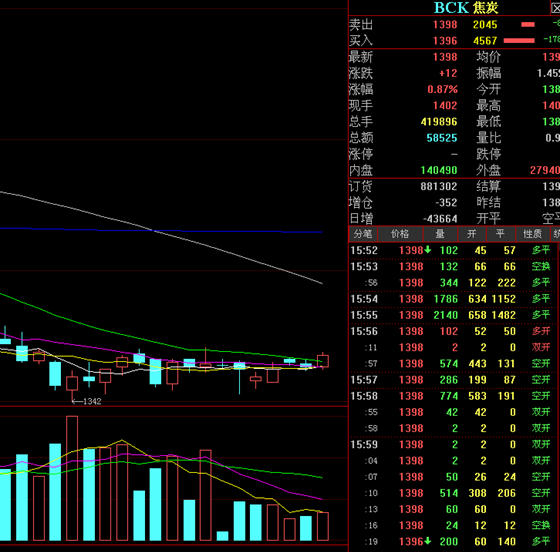
Task: Click the 价格 column header
Action: (400, 234)
